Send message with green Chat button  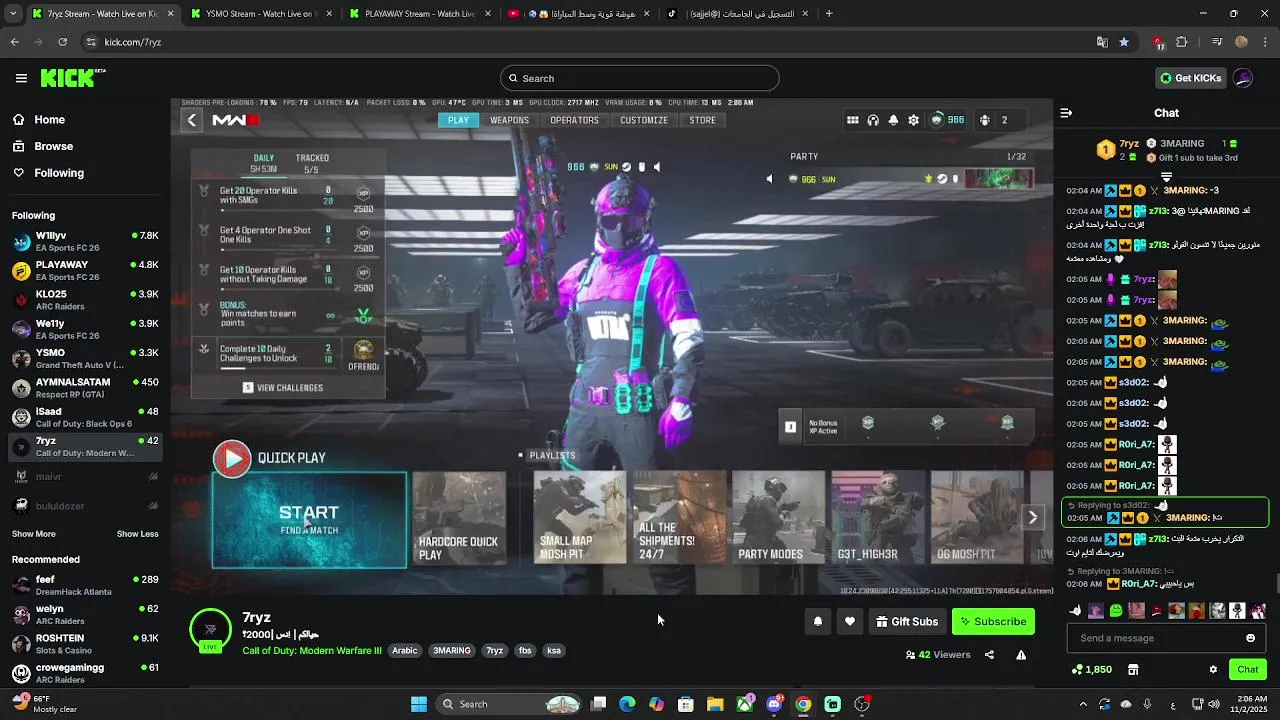1247,669
